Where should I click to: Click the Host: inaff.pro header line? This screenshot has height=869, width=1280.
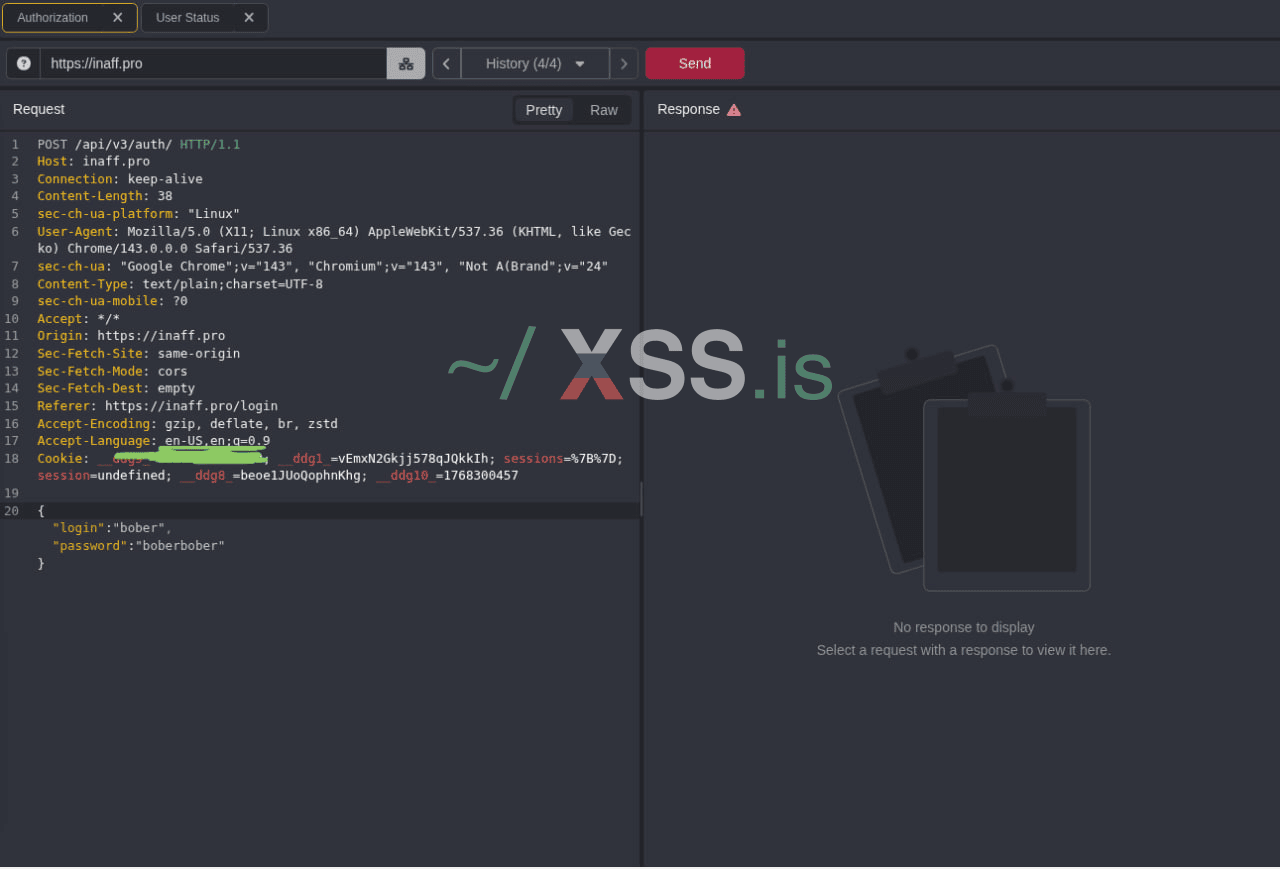[94, 161]
